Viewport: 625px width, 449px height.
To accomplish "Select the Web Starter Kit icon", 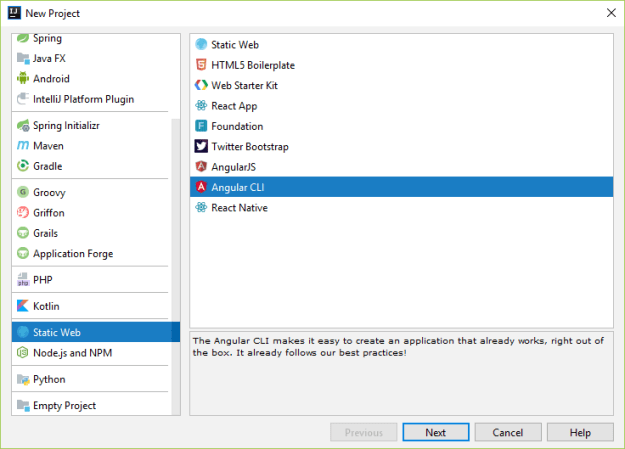I will click(202, 86).
